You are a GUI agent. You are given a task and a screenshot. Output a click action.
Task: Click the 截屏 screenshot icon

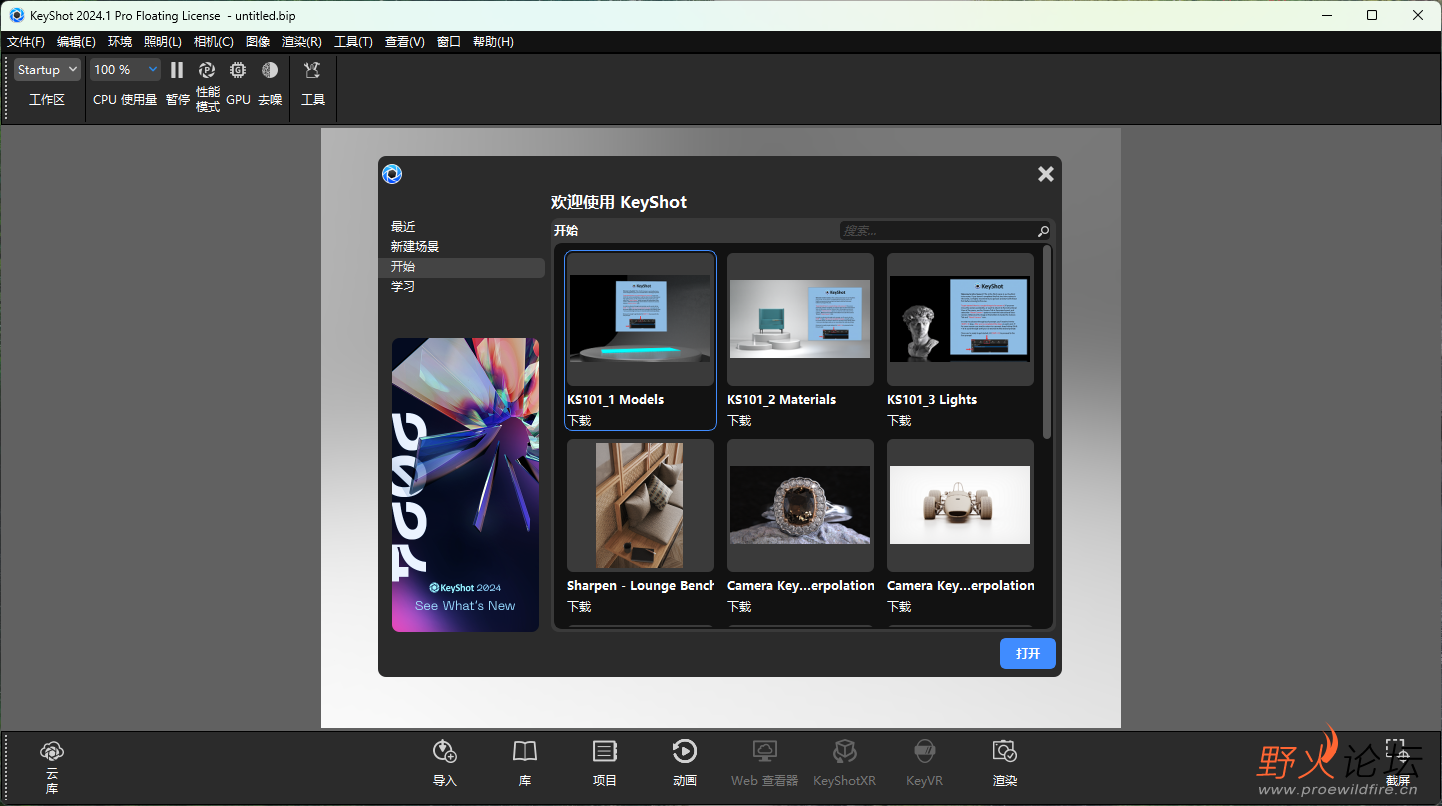pyautogui.click(x=1396, y=751)
